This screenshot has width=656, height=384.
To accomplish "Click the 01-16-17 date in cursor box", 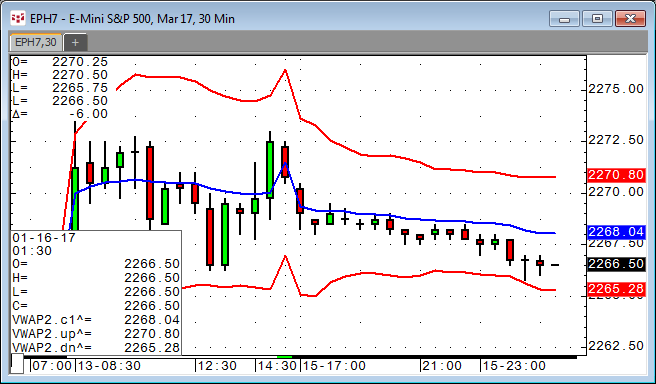I will pos(44,238).
